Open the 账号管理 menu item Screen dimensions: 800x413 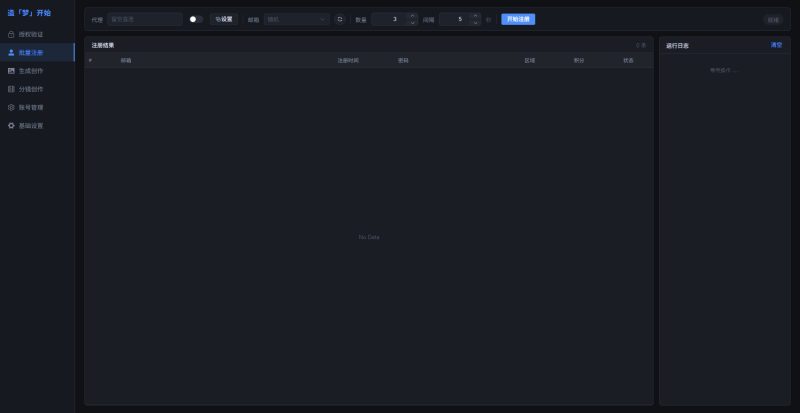coord(31,107)
